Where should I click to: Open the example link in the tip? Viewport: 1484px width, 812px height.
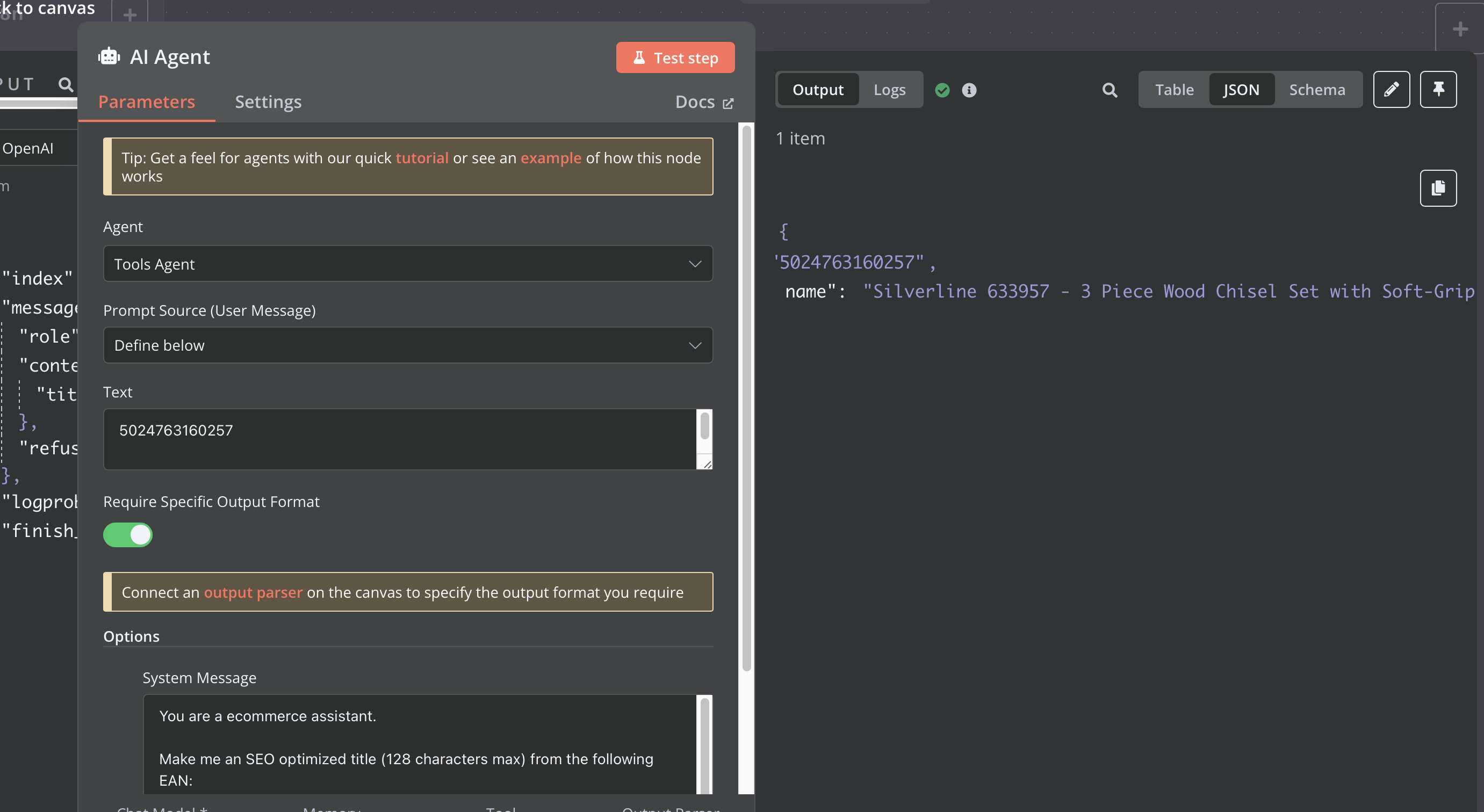(x=551, y=158)
